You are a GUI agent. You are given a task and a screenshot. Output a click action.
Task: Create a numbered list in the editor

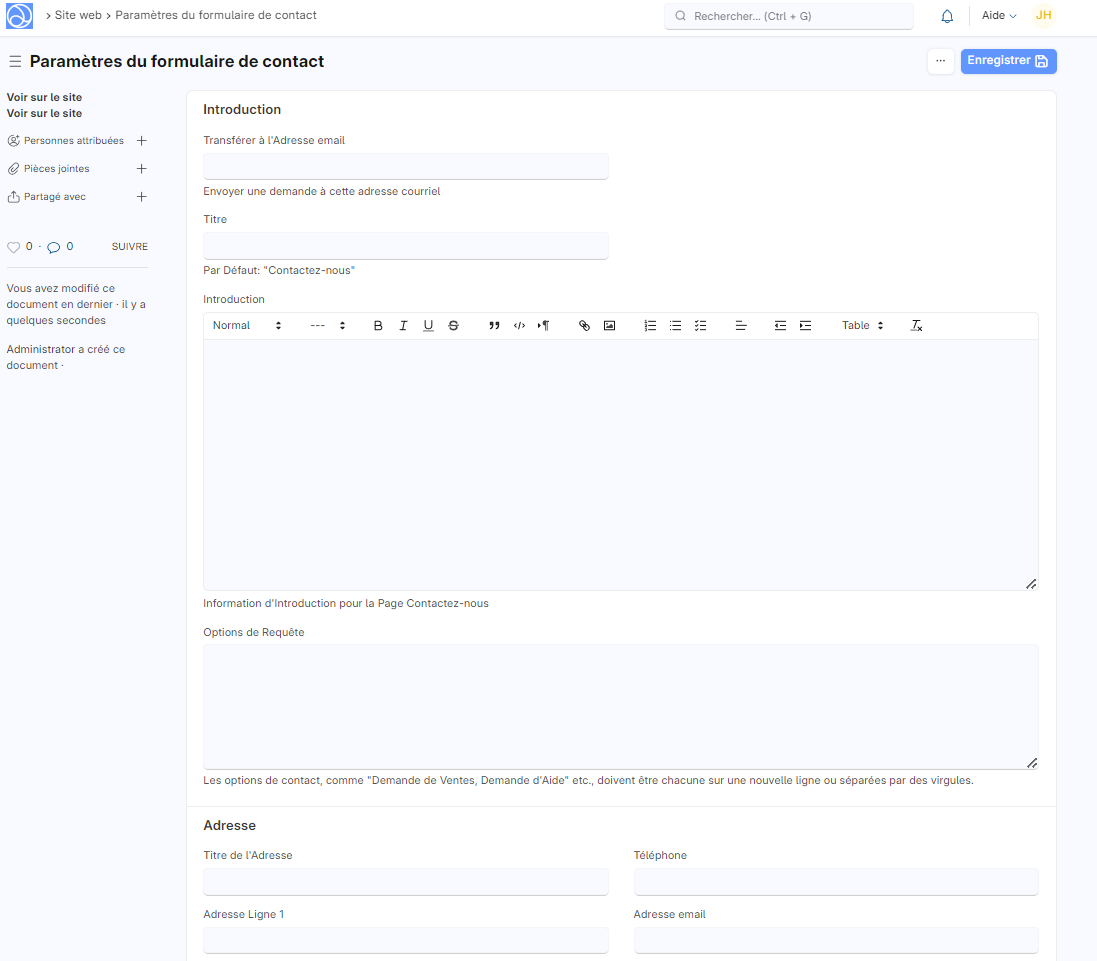pyautogui.click(x=650, y=326)
